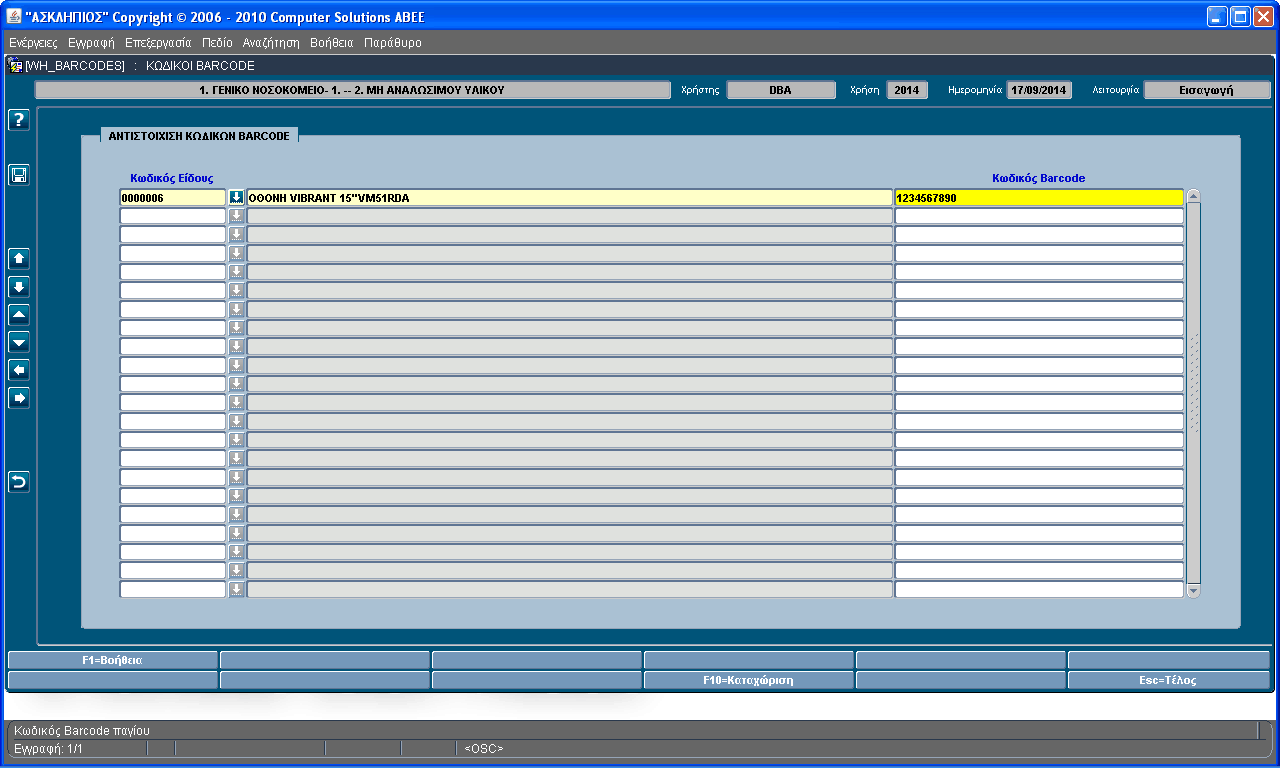Open Βοήθεια menu

[x=332, y=43]
